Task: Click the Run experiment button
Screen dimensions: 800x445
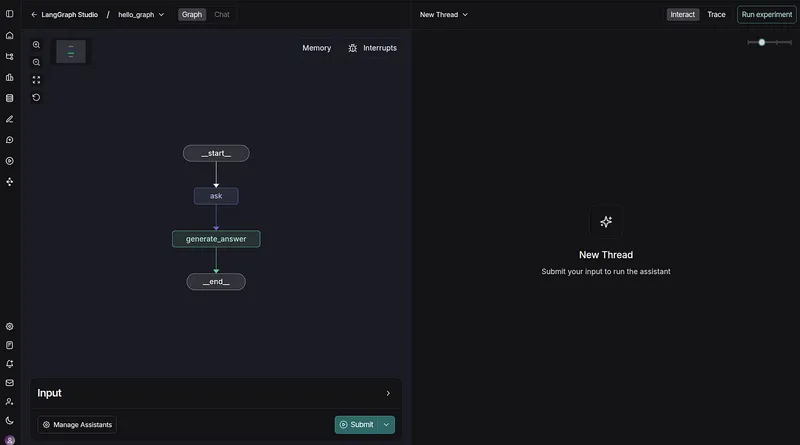Action: pyautogui.click(x=766, y=15)
